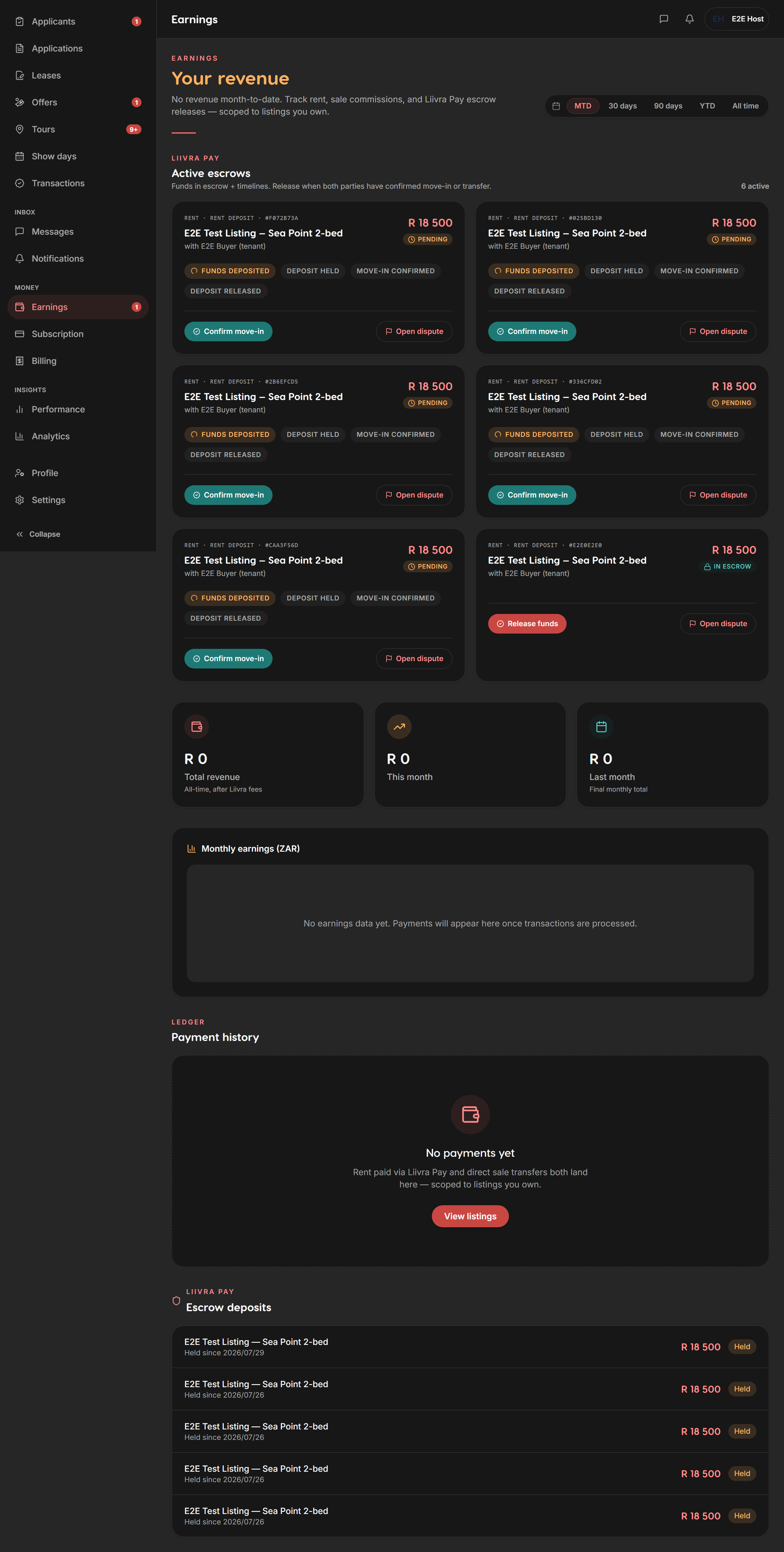Image resolution: width=784 pixels, height=1552 pixels.
Task: Switch to the 90 days range
Action: [668, 106]
